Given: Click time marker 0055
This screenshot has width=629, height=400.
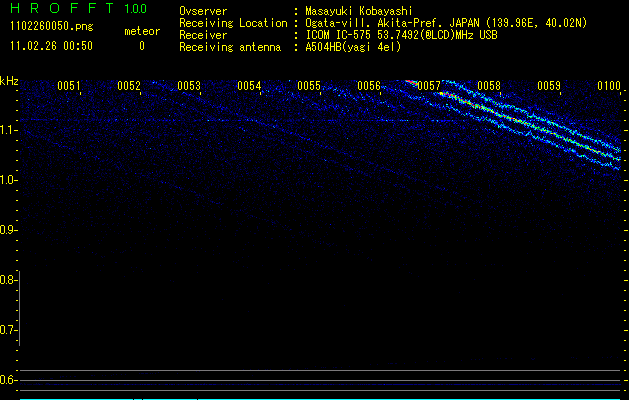Looking at the screenshot, I should [309, 86].
